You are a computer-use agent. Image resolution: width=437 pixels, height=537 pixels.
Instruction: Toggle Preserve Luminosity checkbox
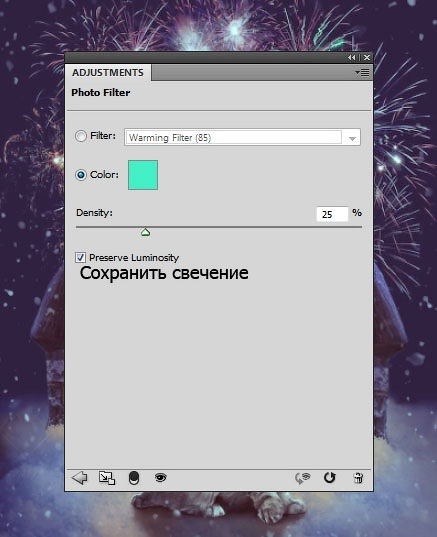tap(80, 258)
